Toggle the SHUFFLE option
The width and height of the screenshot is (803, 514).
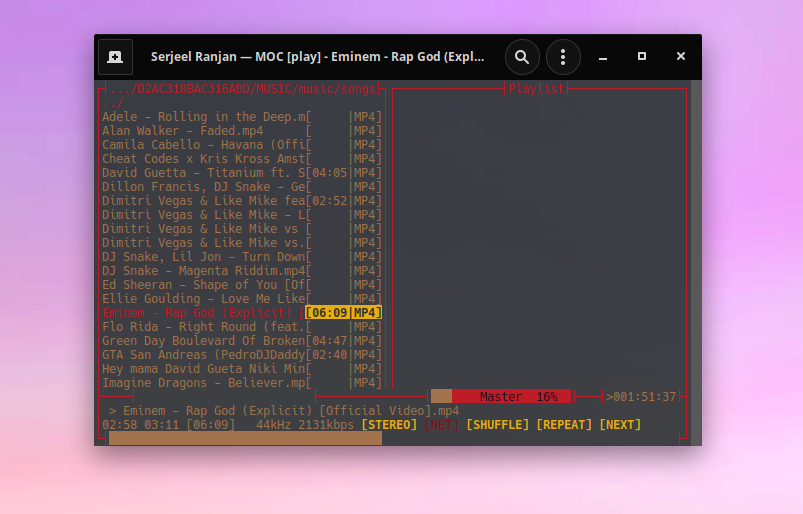[497, 425]
